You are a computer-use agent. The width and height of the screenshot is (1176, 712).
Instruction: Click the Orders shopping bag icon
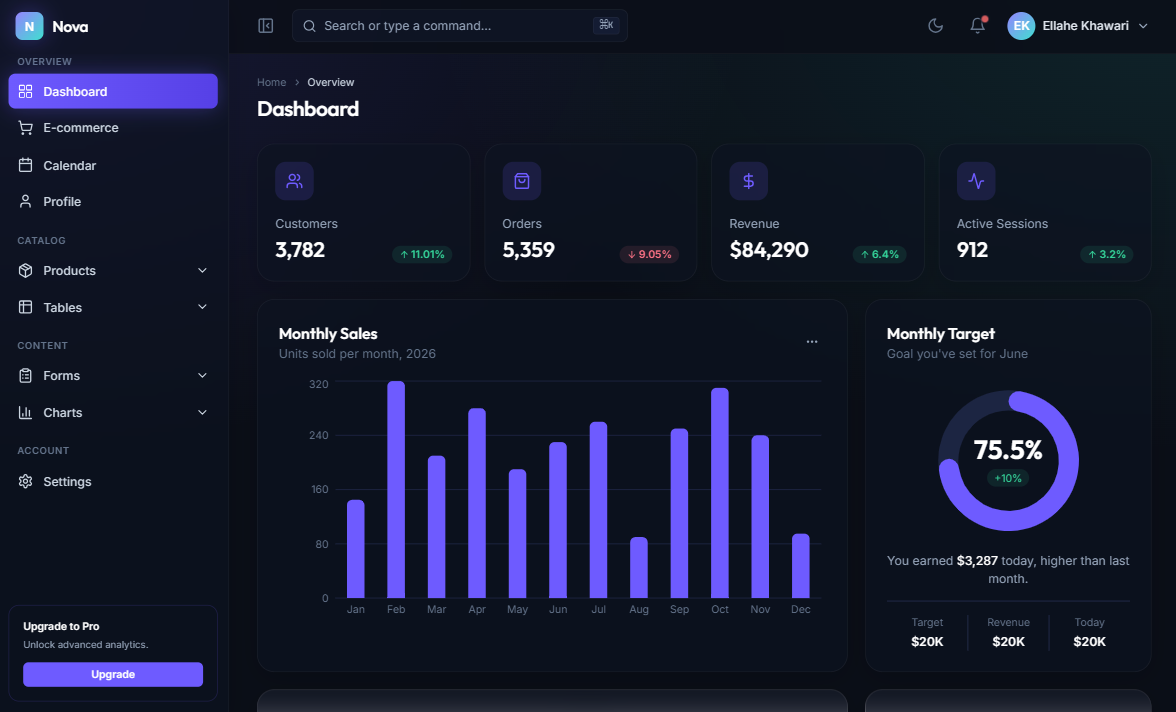tap(521, 181)
